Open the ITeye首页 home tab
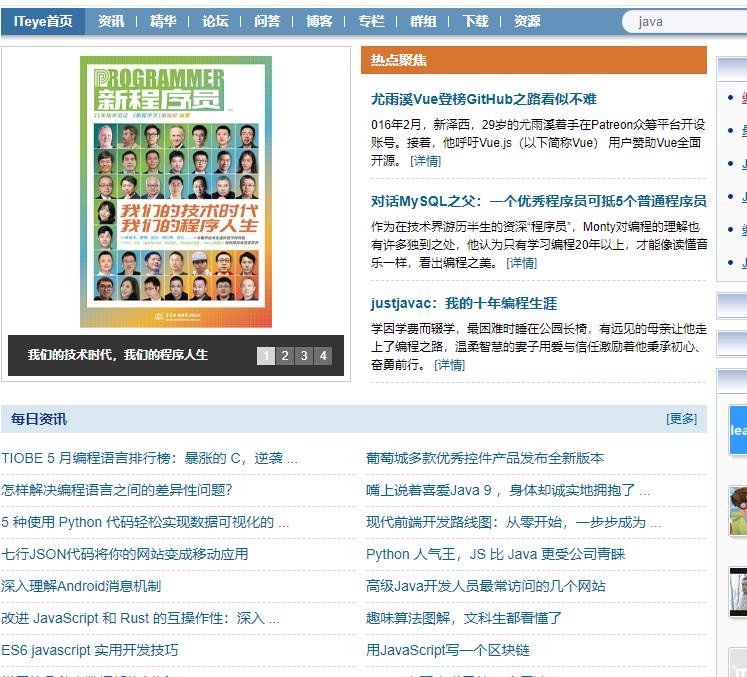This screenshot has height=677, width=747. (43, 21)
